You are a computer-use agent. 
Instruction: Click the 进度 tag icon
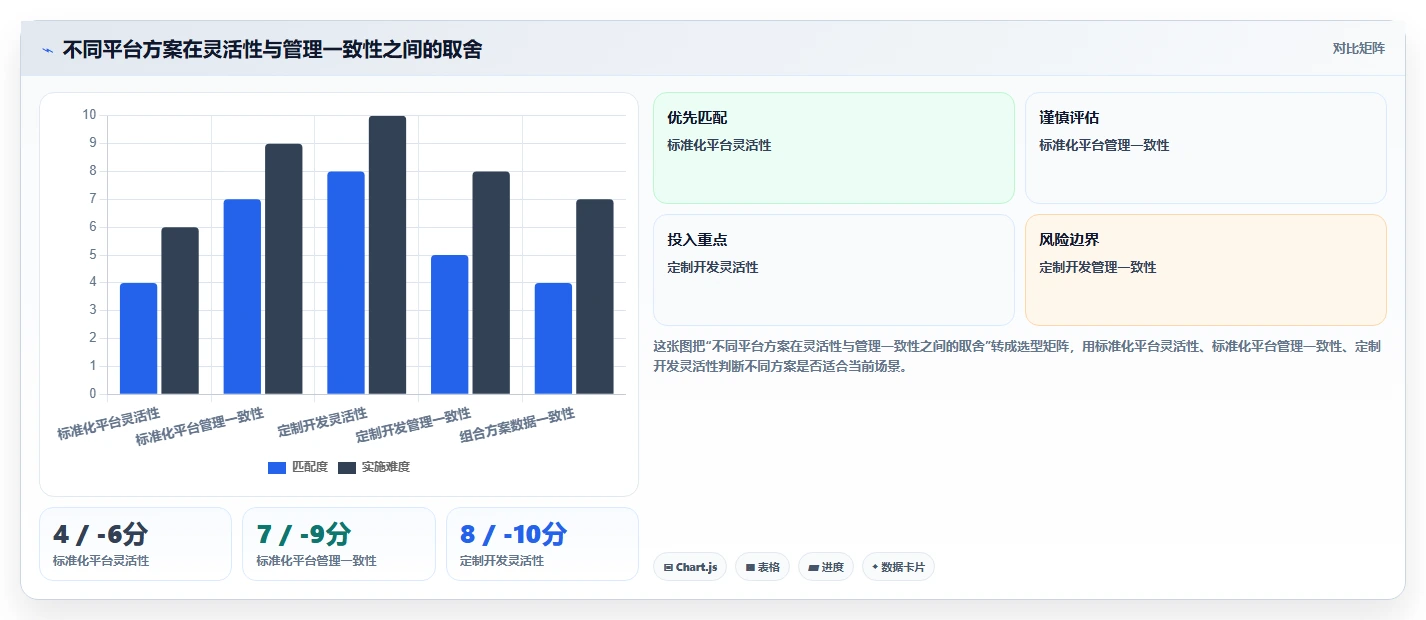(x=813, y=567)
